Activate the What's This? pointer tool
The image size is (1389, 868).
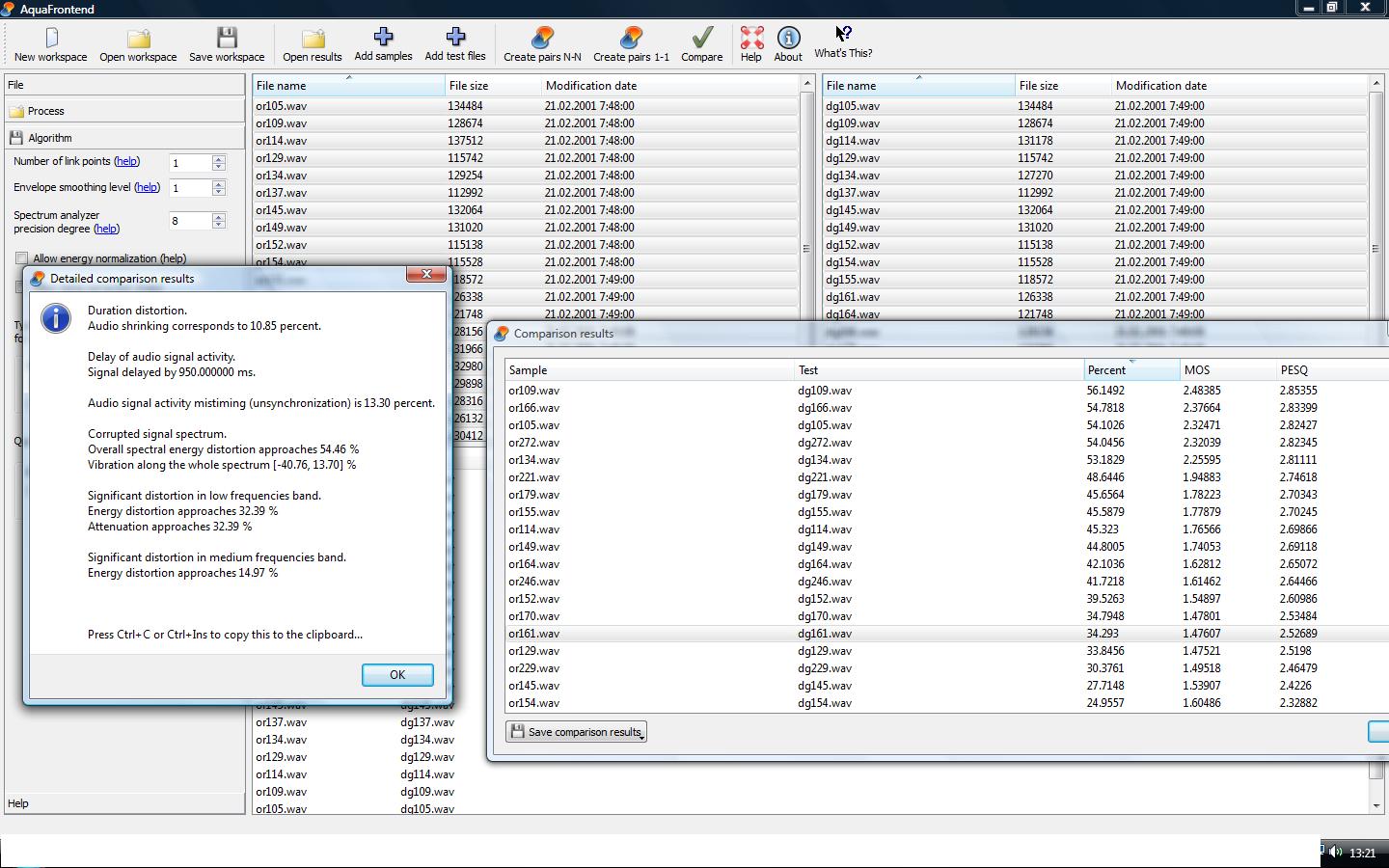pyautogui.click(x=843, y=36)
